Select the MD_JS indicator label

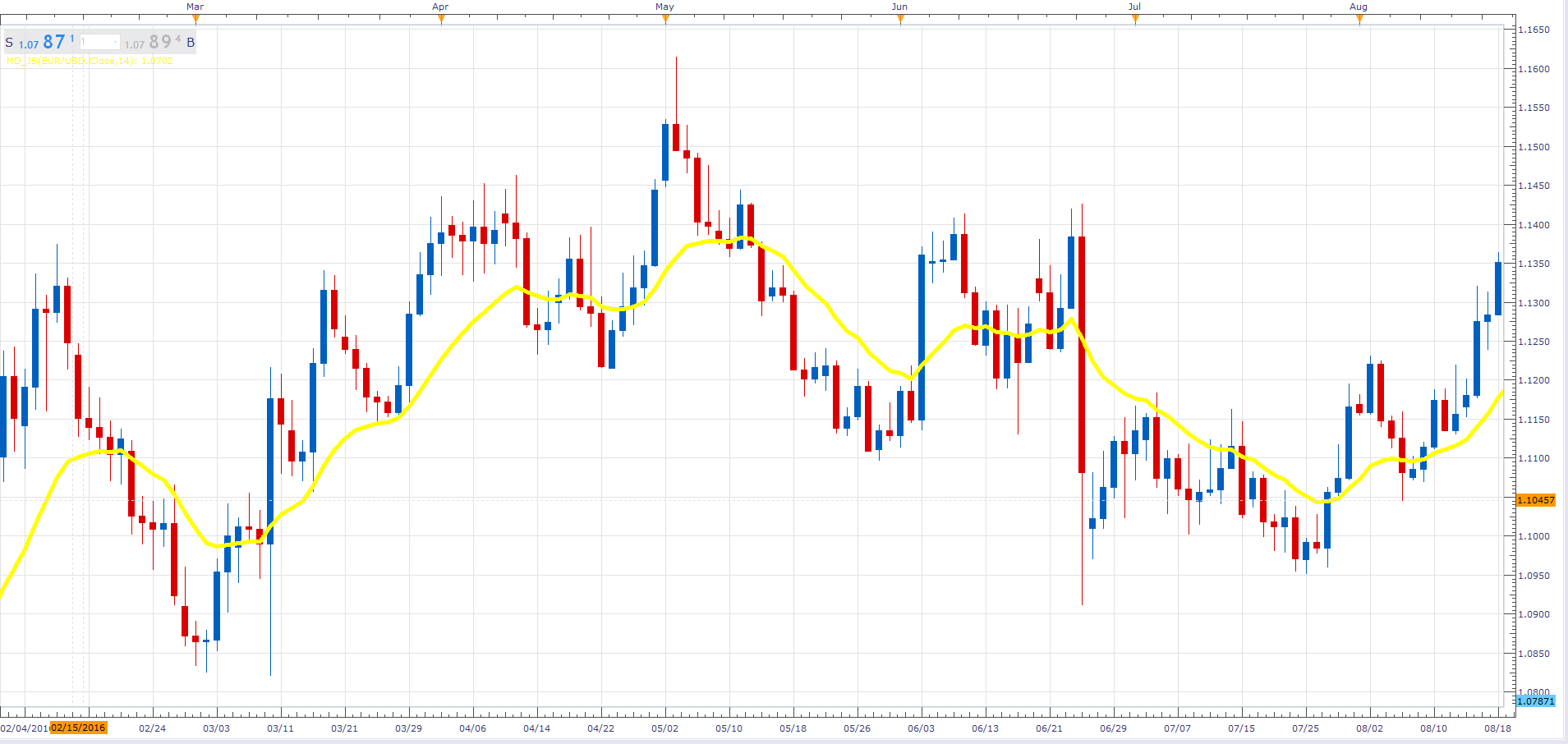point(90,61)
